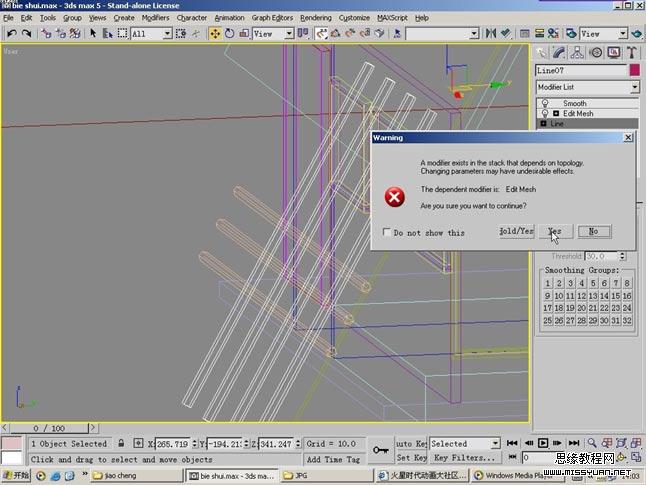Open the Rendering menu

[316, 18]
